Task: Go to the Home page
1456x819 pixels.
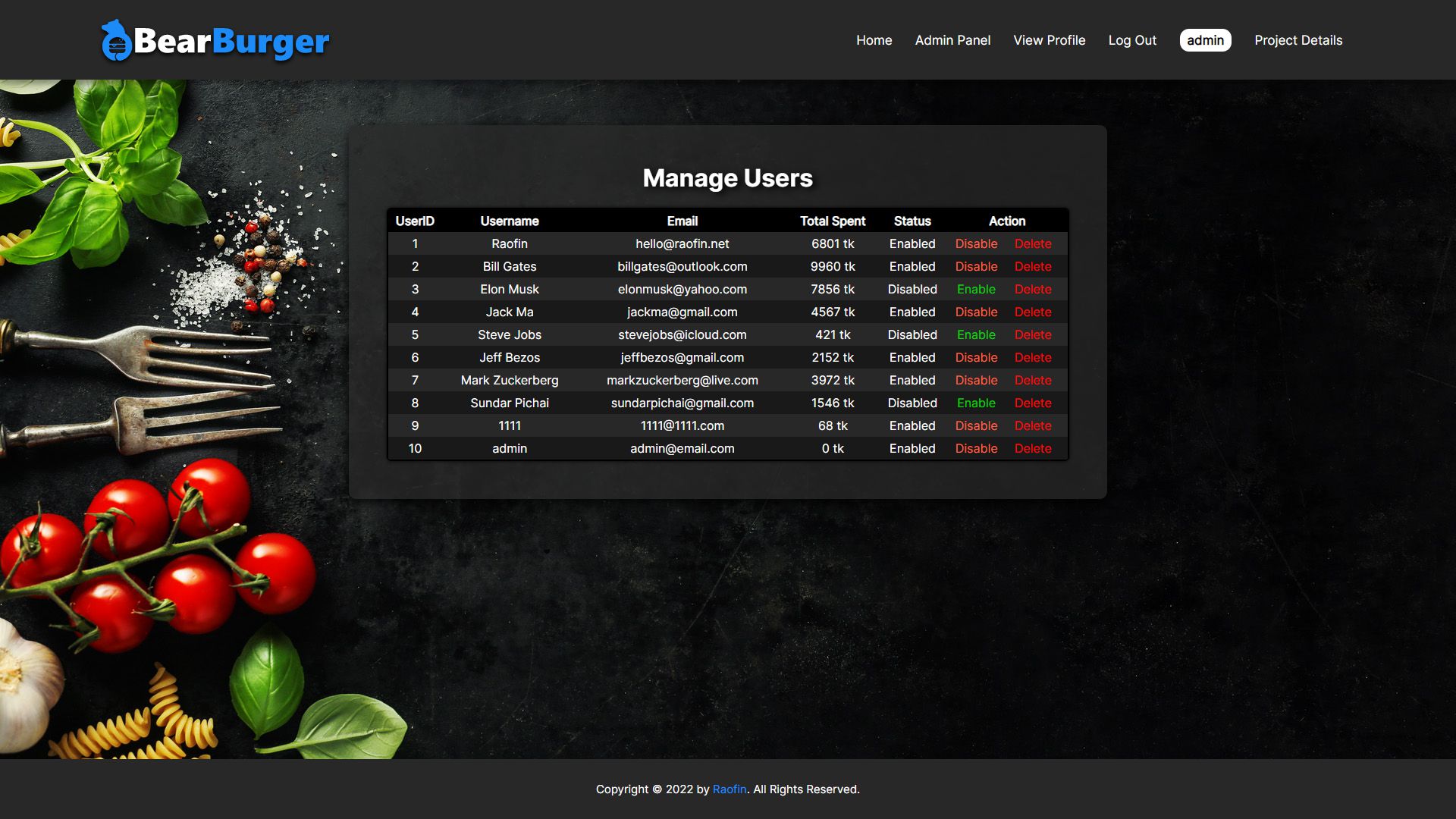Action: 874,40
